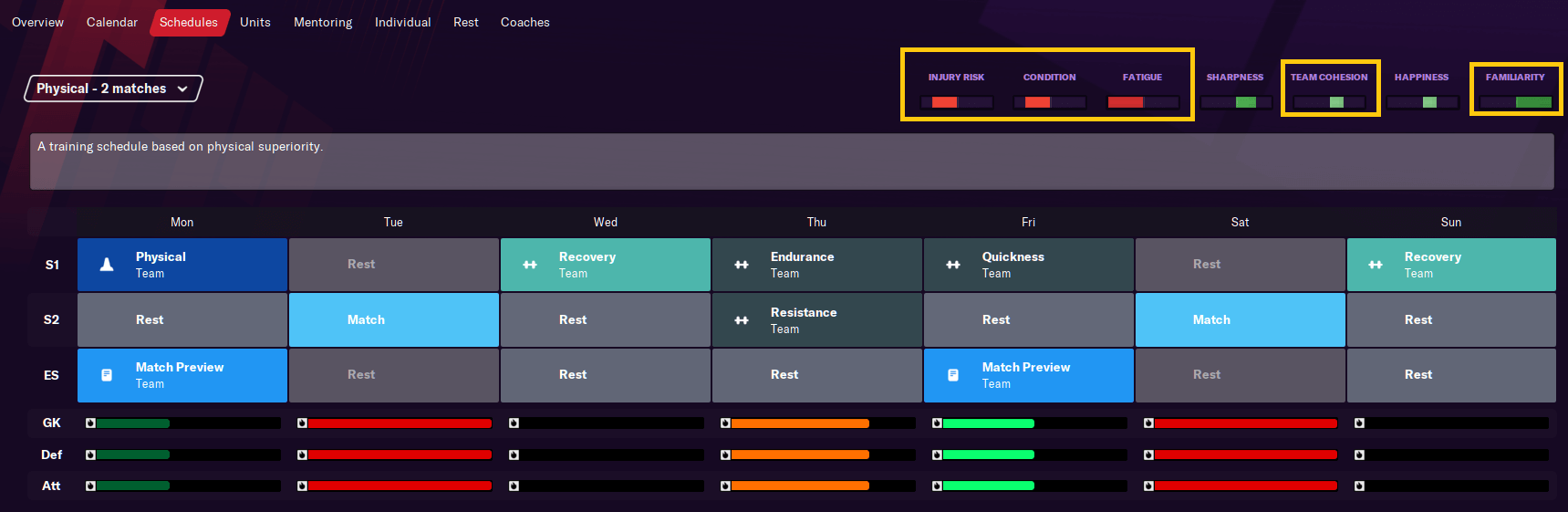
Task: Click the Endurance dumbbell icon on Thursday
Action: (742, 265)
